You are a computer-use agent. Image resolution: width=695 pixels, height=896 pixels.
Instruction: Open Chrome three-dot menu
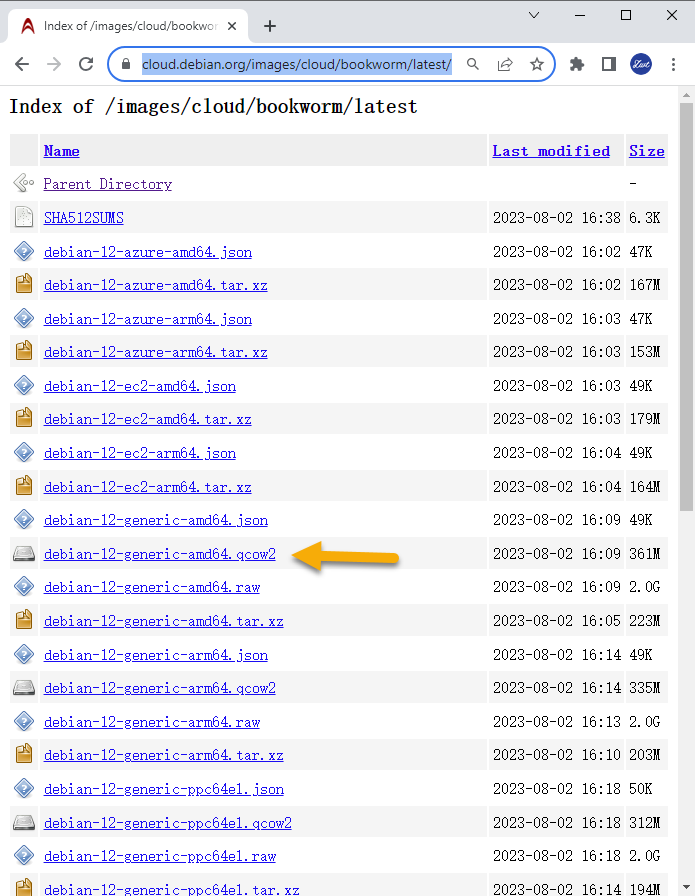[x=675, y=64]
